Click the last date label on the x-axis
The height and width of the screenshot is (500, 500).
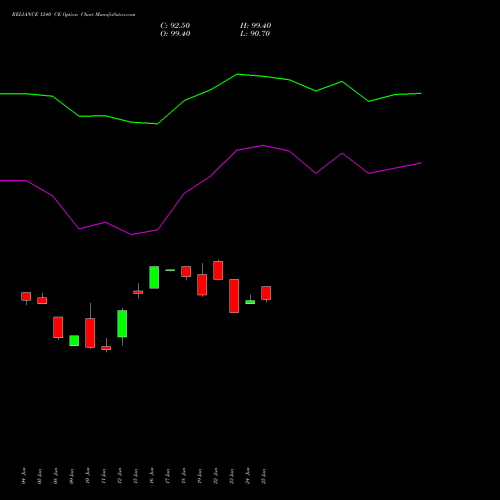coord(264,476)
